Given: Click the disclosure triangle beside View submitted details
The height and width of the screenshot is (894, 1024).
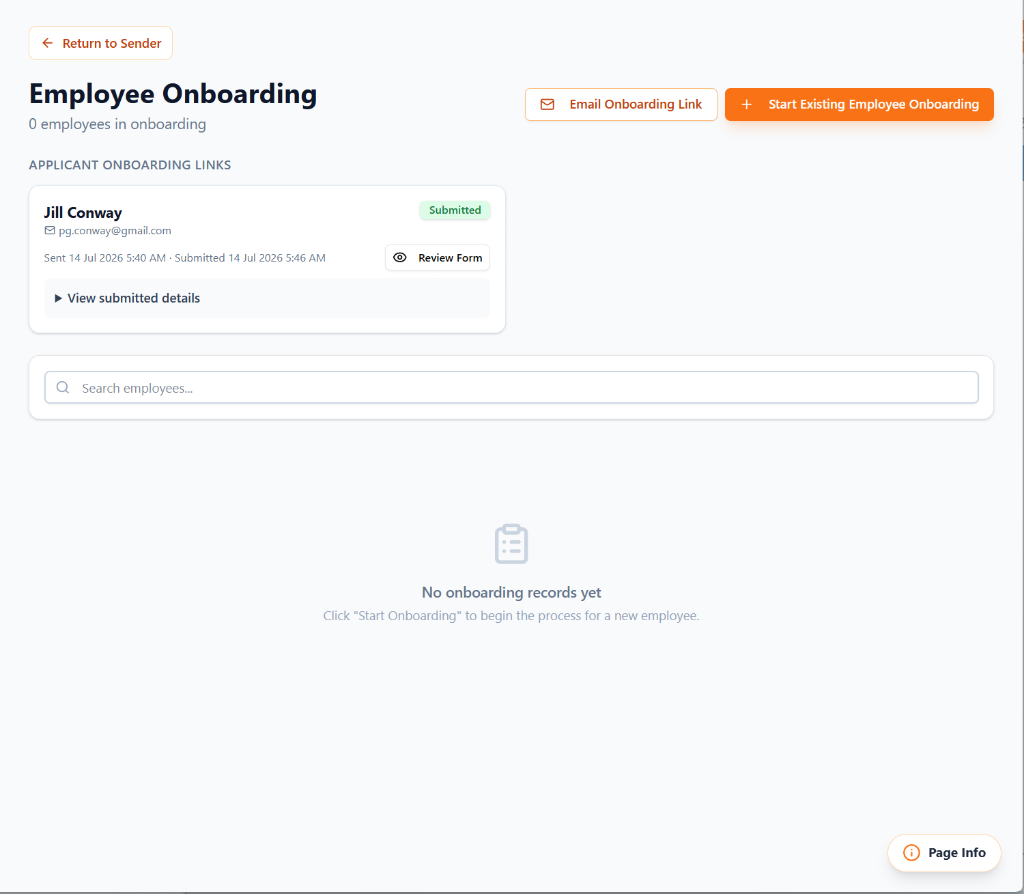Looking at the screenshot, I should coord(58,298).
